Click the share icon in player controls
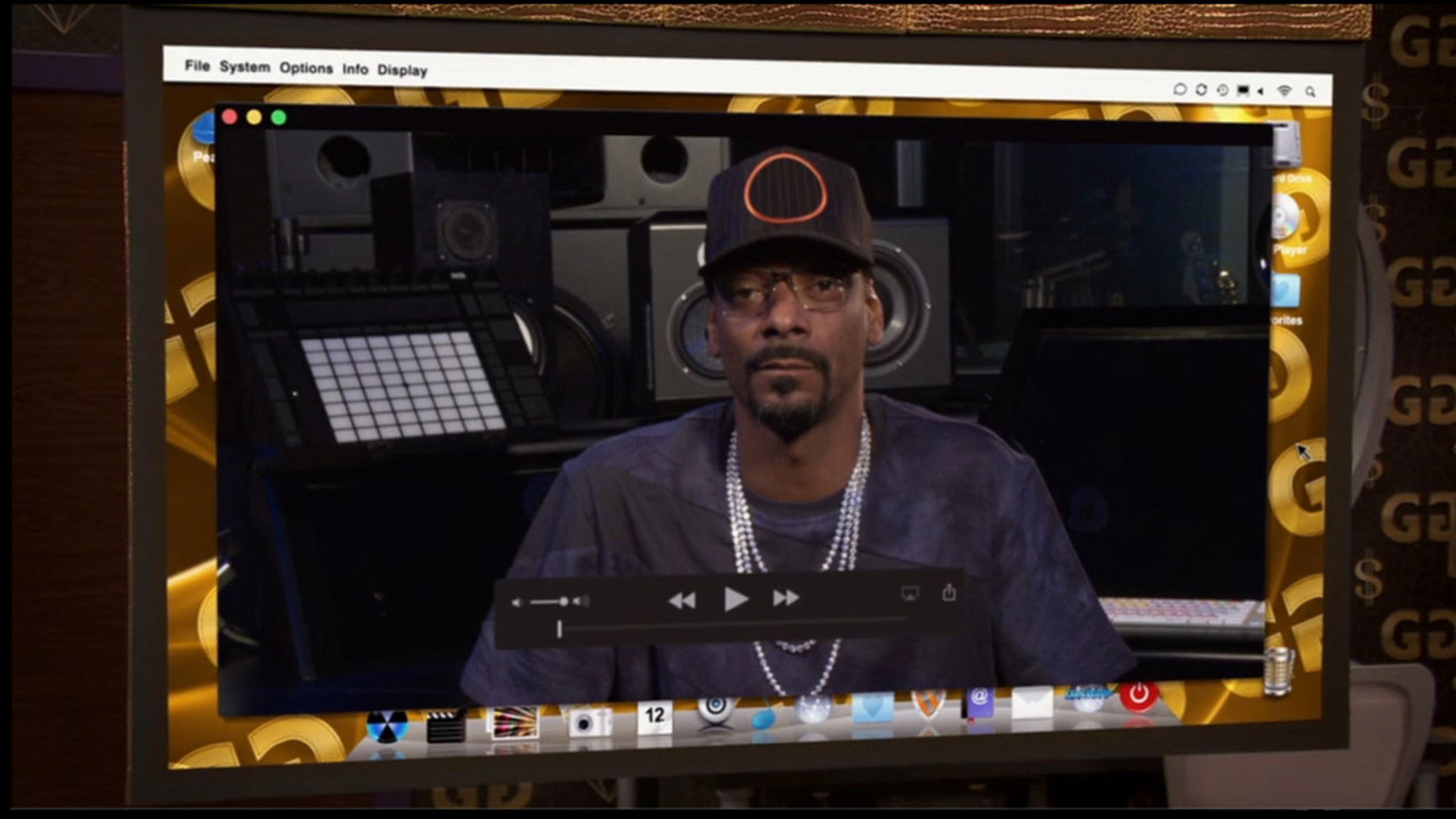The height and width of the screenshot is (819, 1456). click(949, 592)
